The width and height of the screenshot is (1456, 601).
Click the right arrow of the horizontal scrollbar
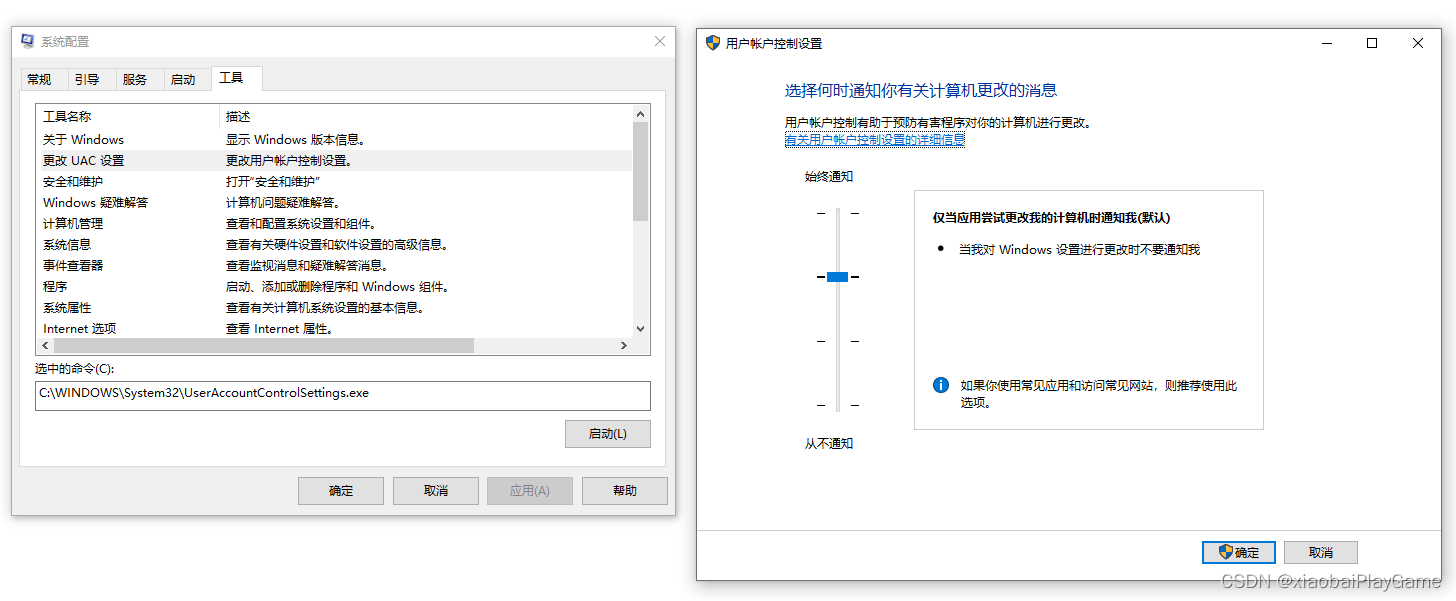tap(623, 344)
